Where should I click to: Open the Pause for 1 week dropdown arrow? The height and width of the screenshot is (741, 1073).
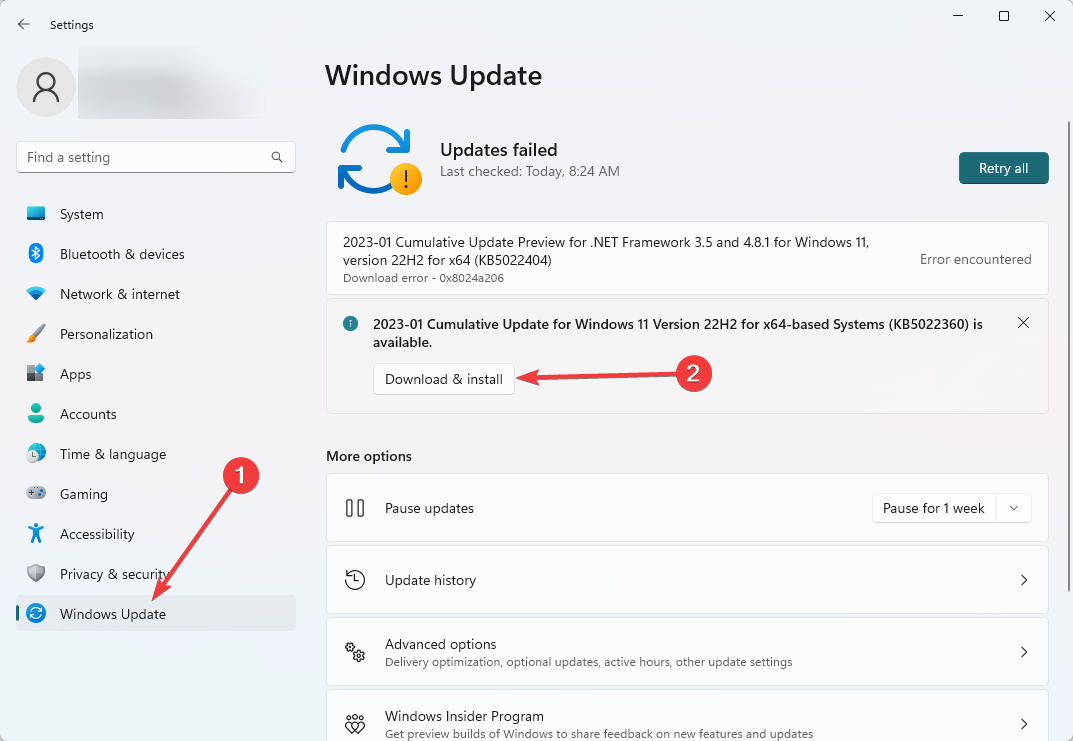tap(1014, 508)
